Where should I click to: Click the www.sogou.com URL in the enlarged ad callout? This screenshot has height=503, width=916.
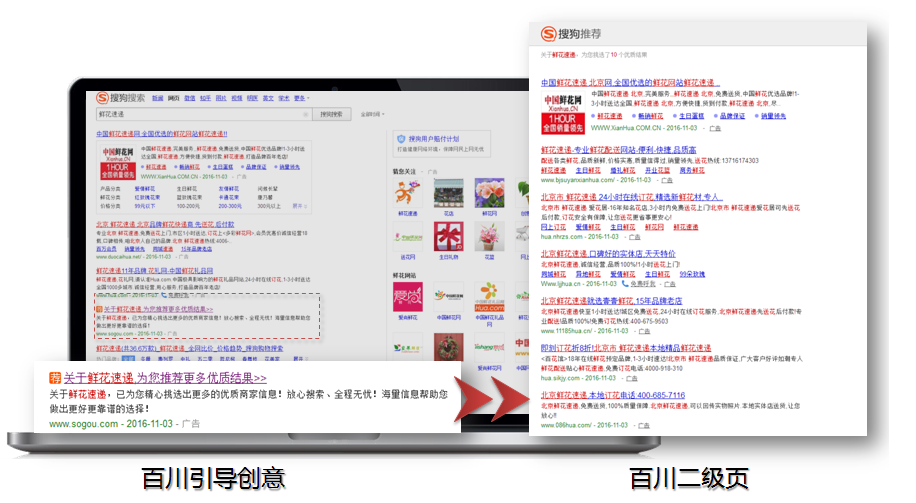tap(84, 424)
